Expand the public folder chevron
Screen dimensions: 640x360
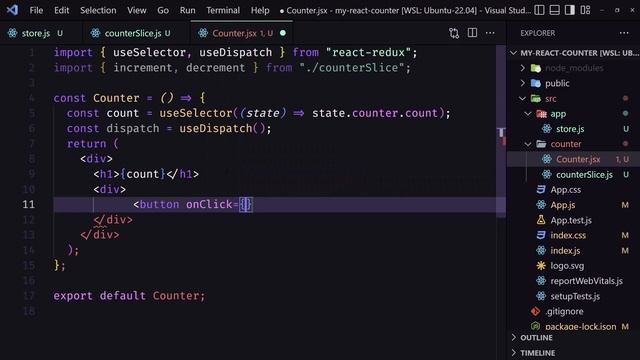point(522,83)
